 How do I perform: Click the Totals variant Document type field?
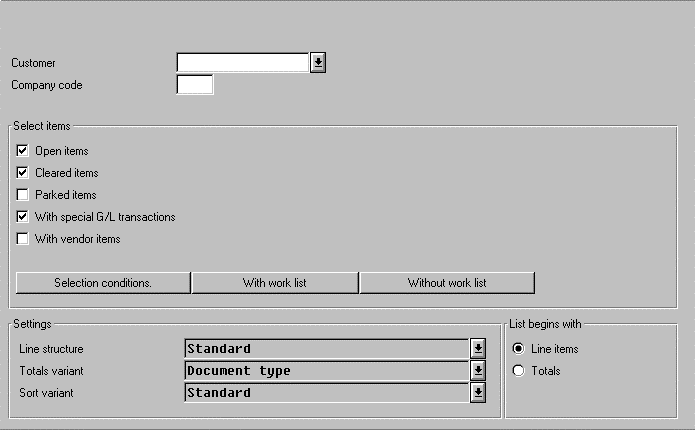coord(327,371)
